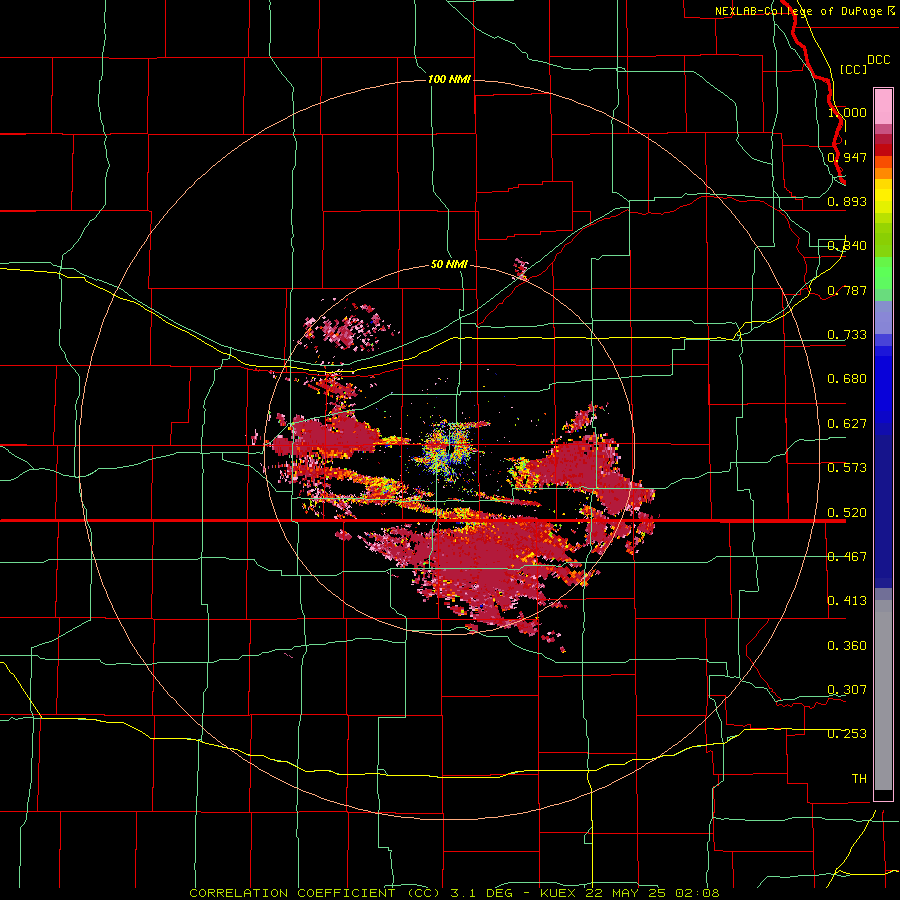This screenshot has height=900, width=900.
Task: Click the 0.680 scale value
Action: [847, 379]
